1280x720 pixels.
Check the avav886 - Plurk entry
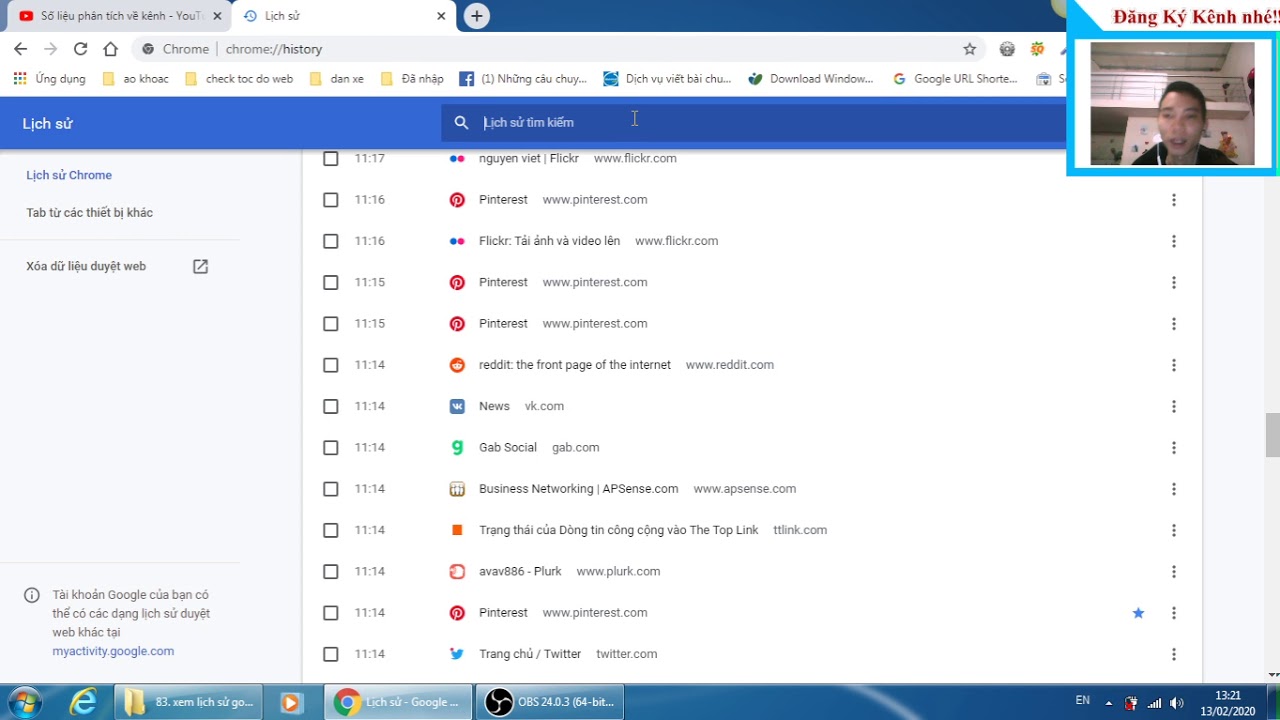pos(331,571)
